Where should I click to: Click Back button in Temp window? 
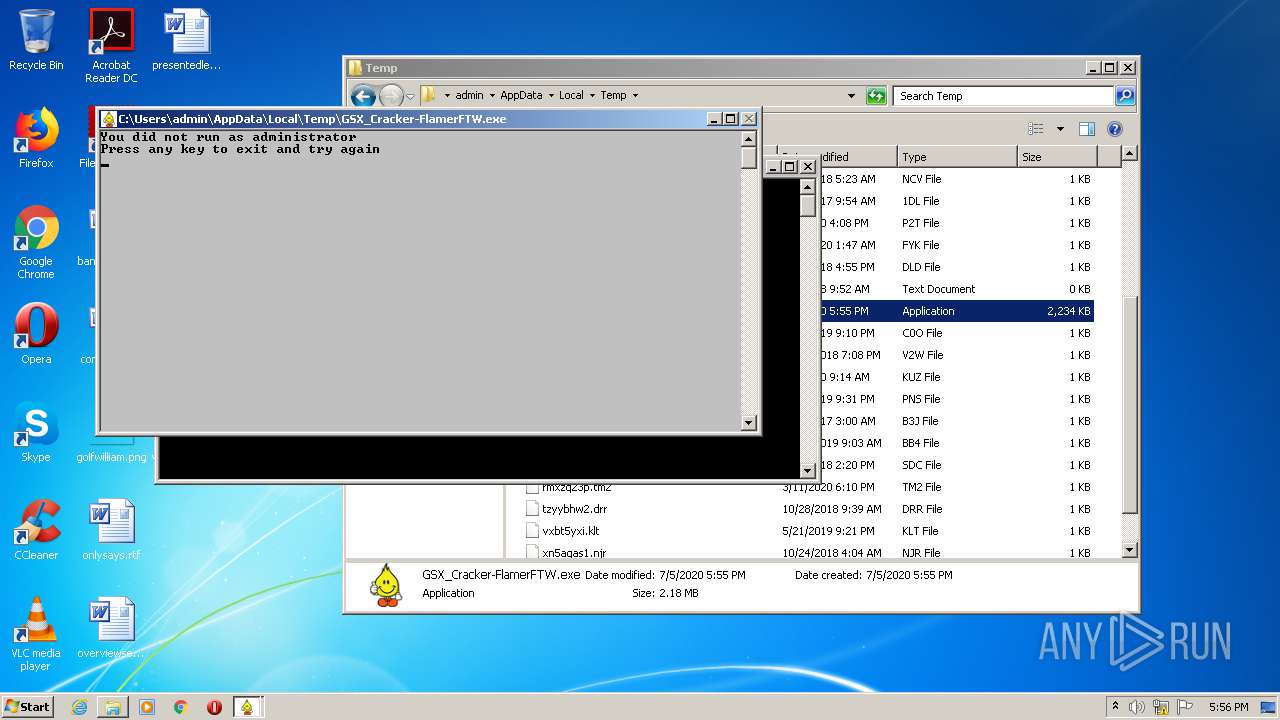click(x=362, y=96)
